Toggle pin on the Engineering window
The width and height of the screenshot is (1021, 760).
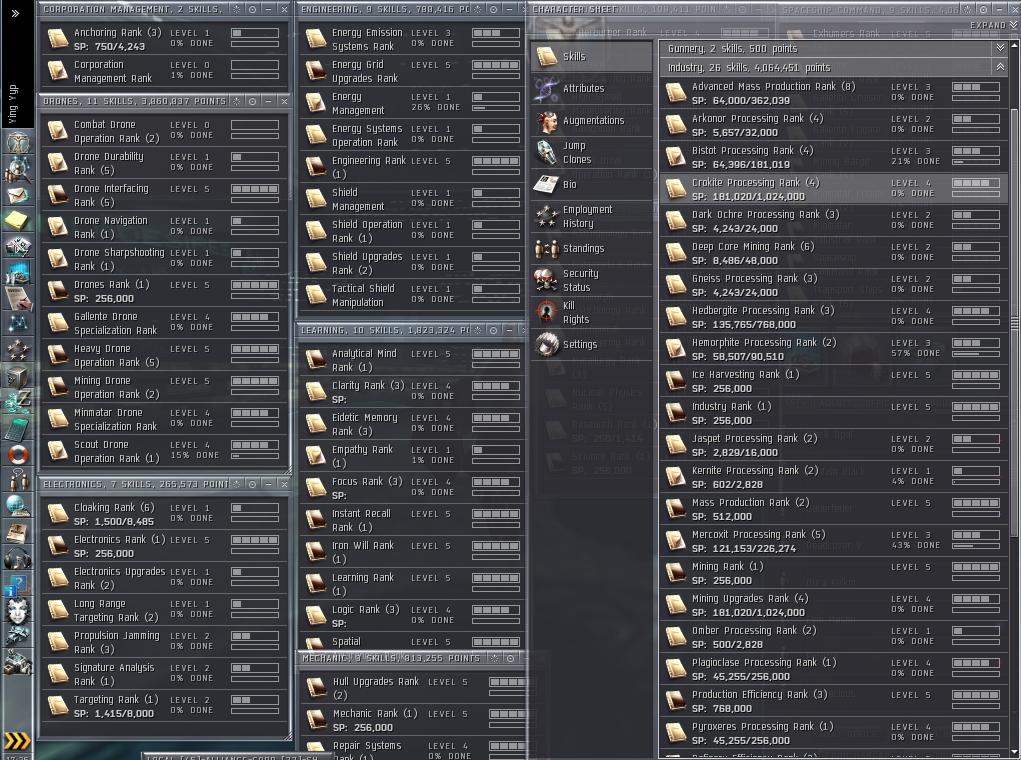tap(478, 9)
